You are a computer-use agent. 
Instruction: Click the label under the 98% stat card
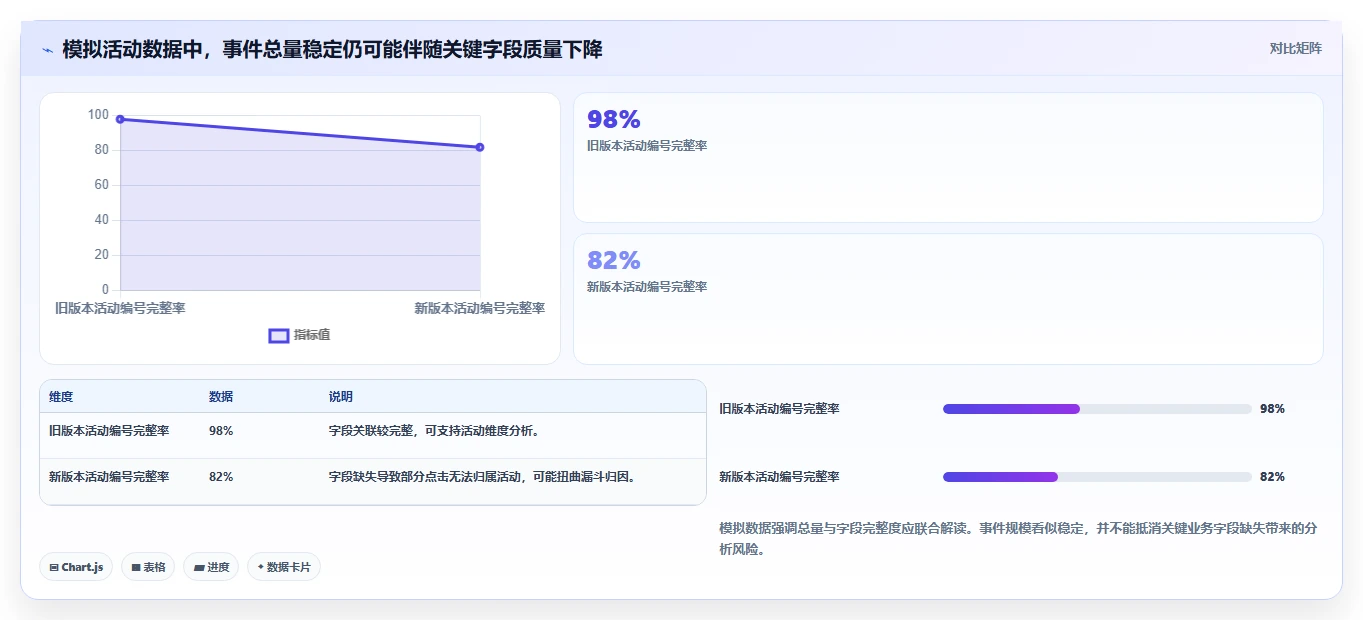point(647,146)
